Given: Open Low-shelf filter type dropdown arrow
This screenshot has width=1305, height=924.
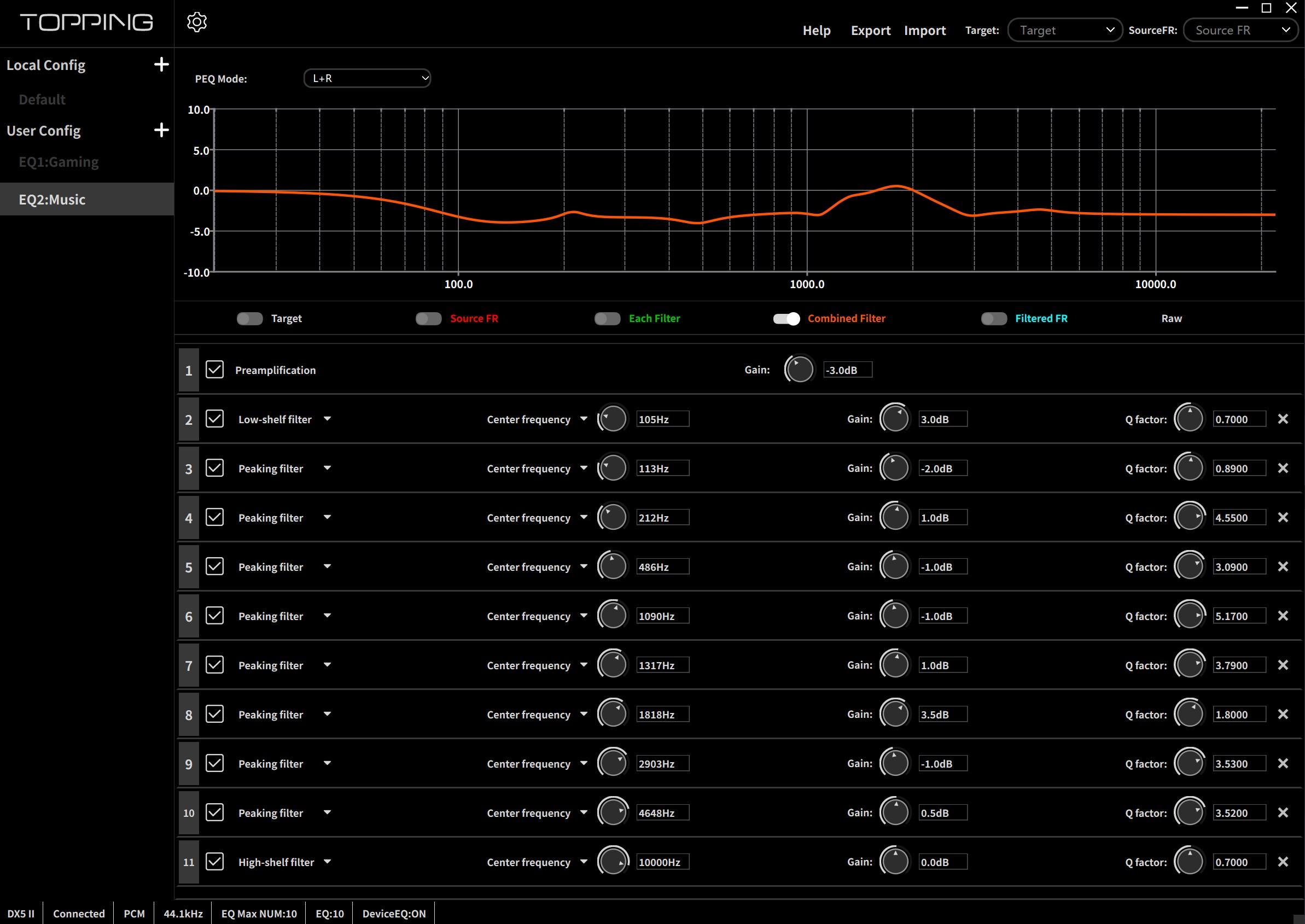Looking at the screenshot, I should pos(327,419).
